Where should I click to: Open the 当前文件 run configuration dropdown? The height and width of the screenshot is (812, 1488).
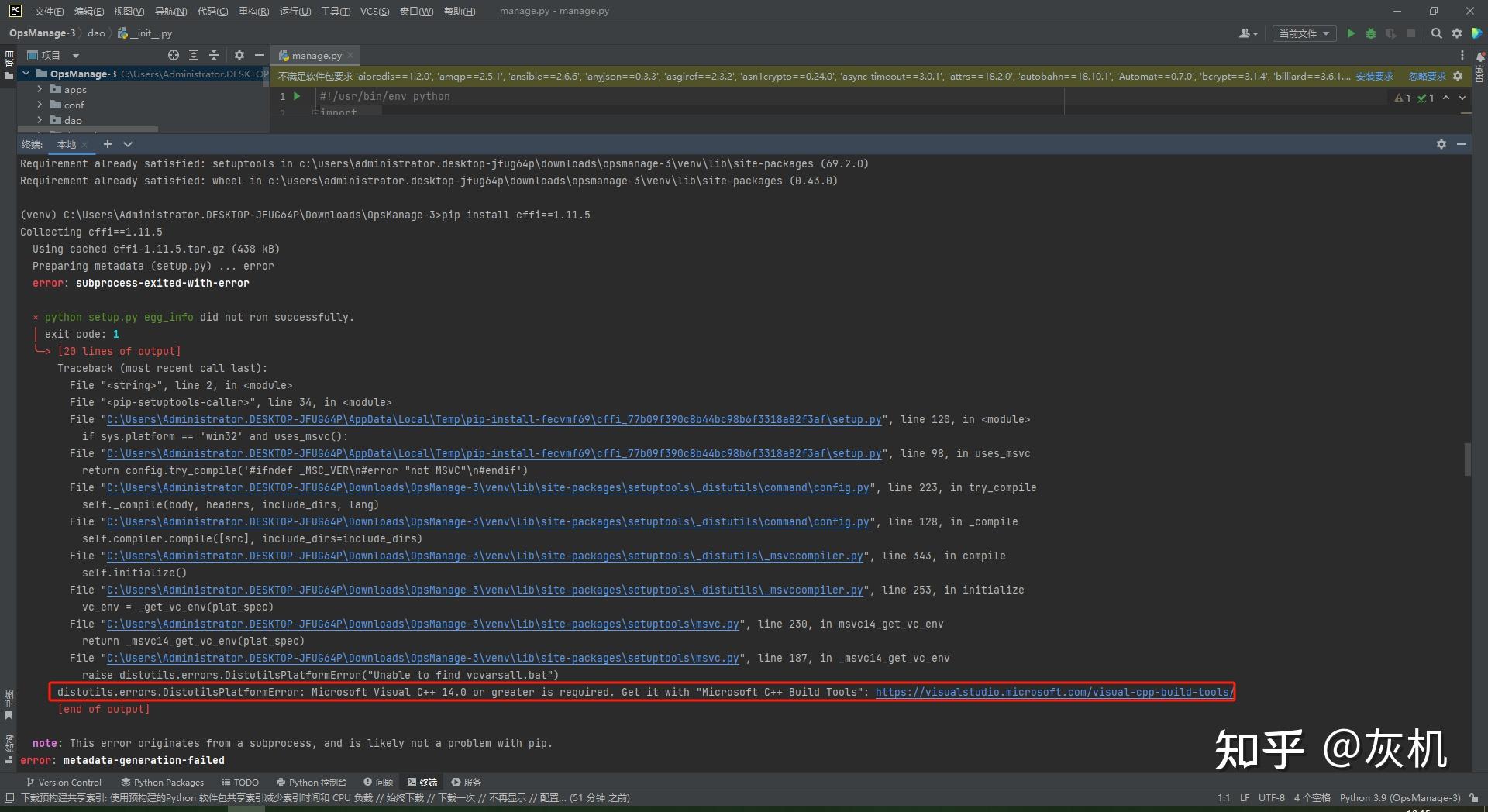click(x=1304, y=33)
